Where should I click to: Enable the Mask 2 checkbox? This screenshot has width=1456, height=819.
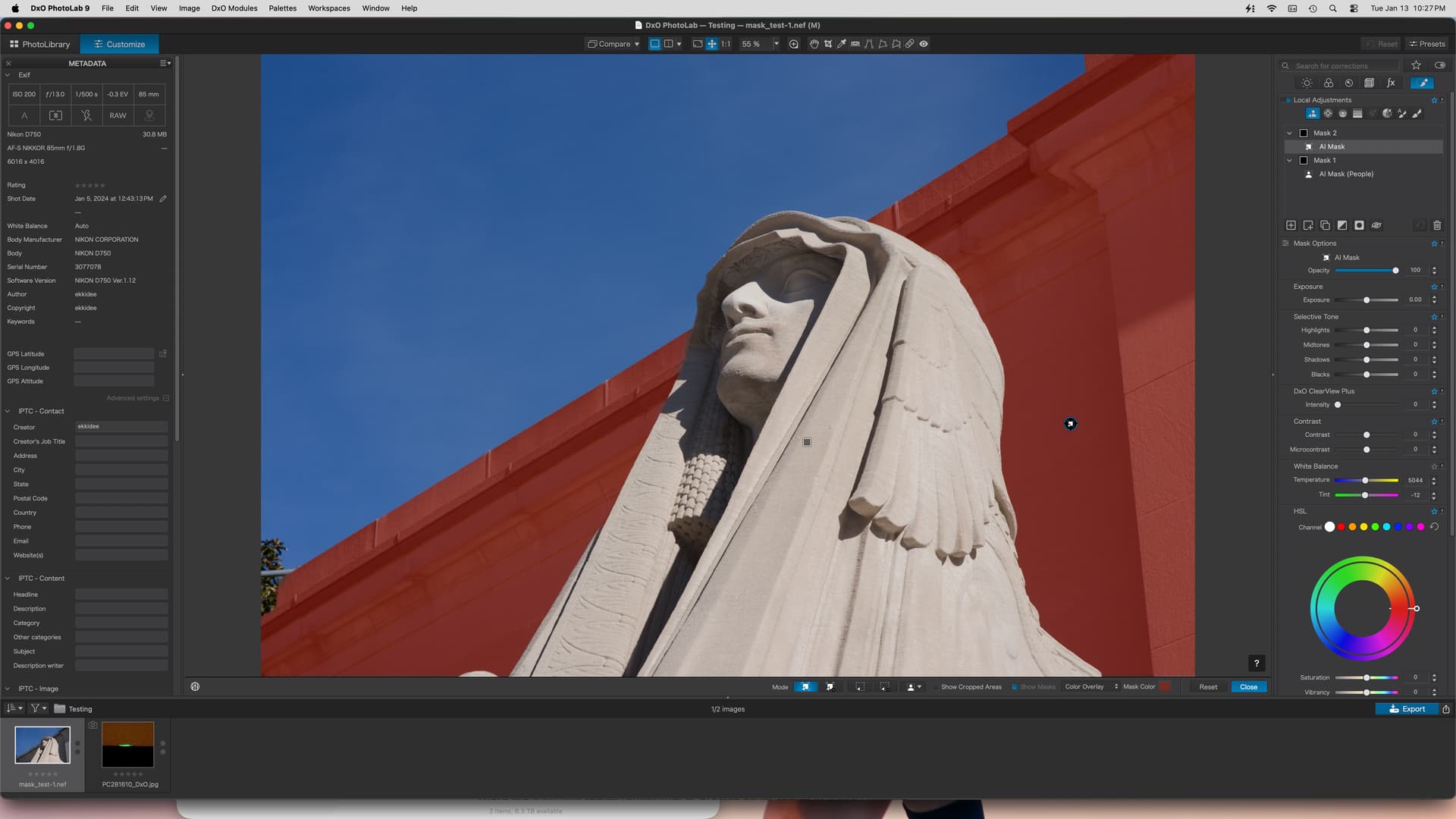[1304, 133]
